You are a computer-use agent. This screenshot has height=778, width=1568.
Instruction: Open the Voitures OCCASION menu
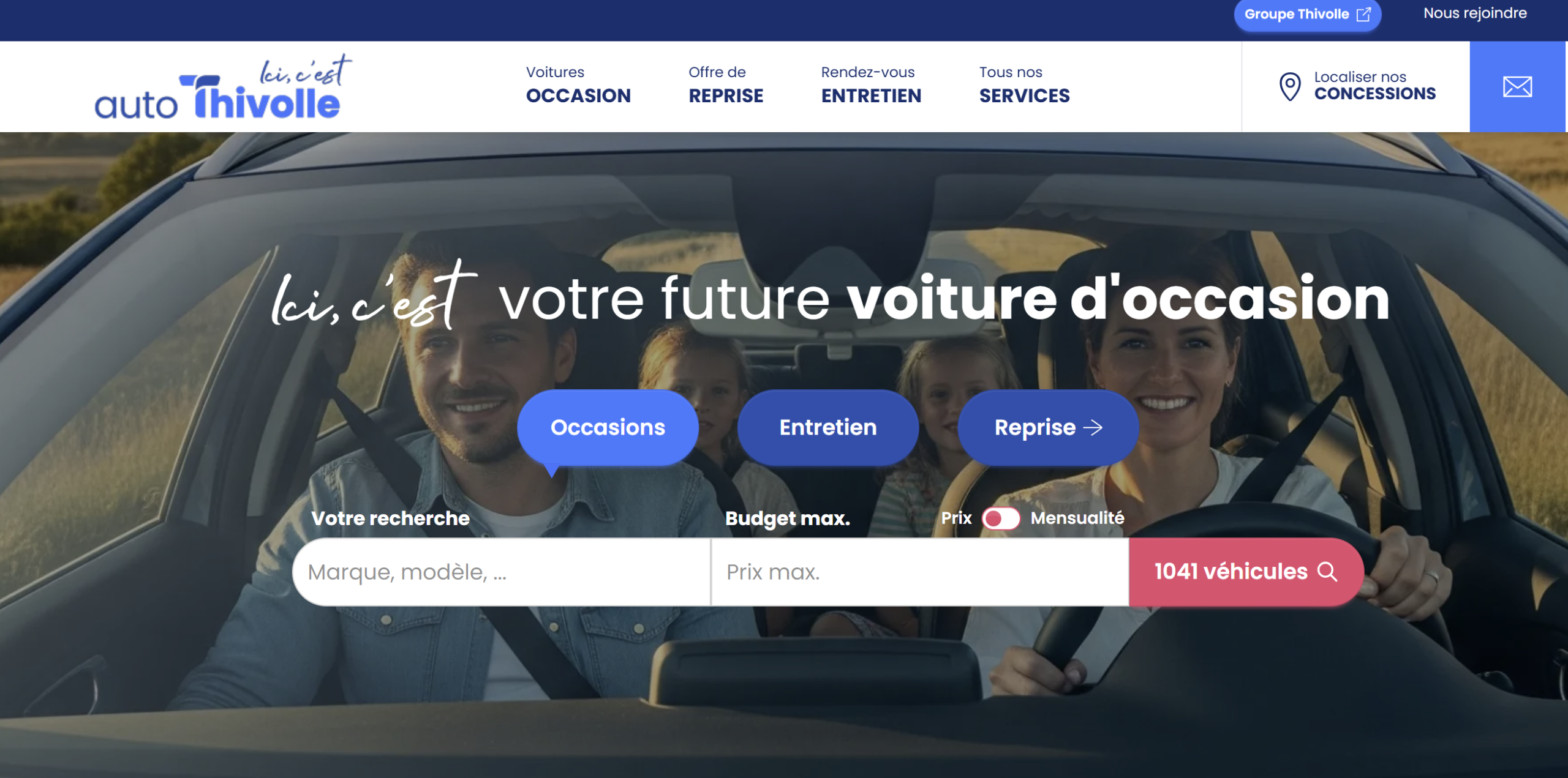pyautogui.click(x=578, y=84)
